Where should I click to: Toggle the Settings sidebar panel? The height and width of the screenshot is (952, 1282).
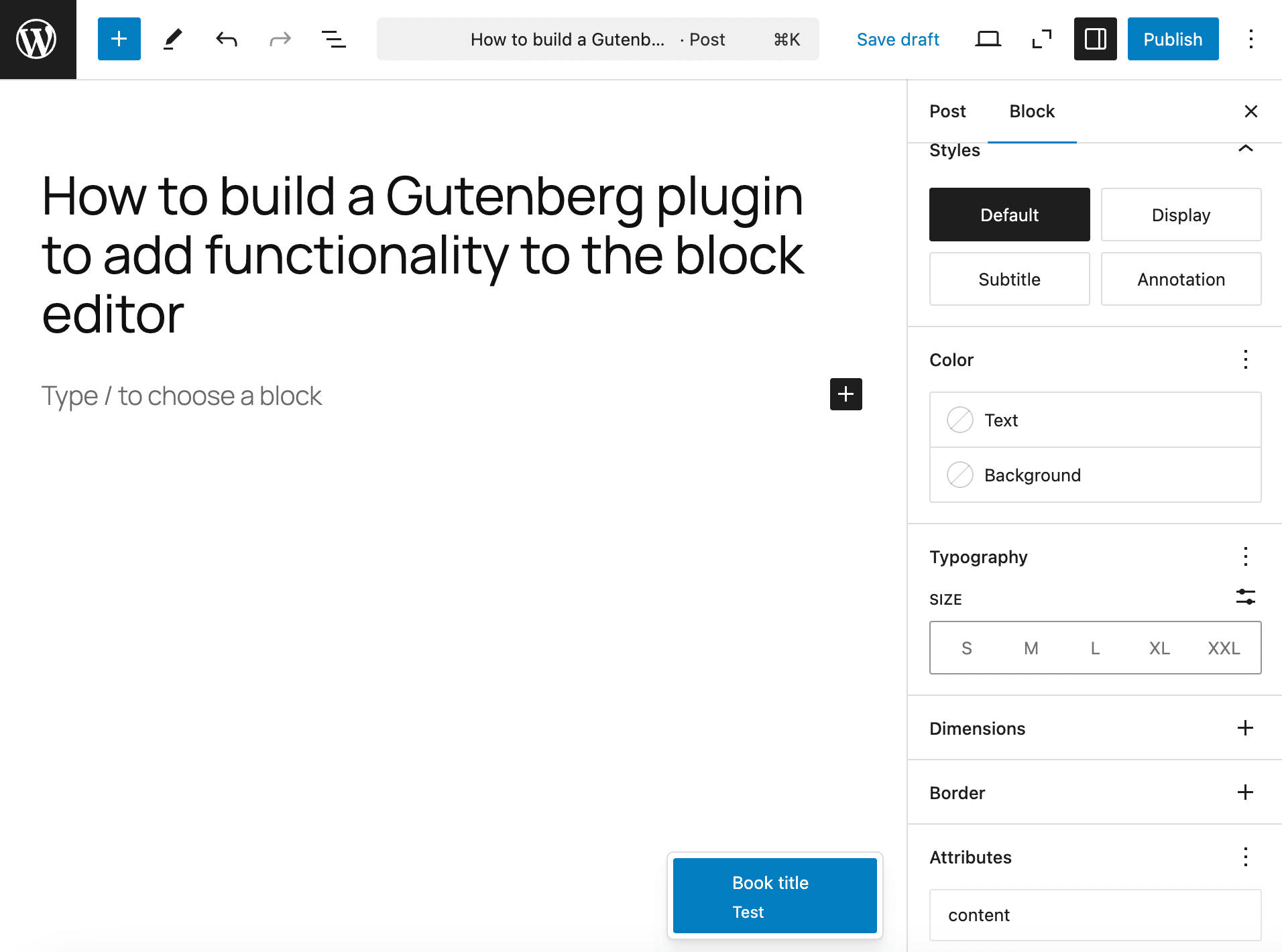[1095, 39]
